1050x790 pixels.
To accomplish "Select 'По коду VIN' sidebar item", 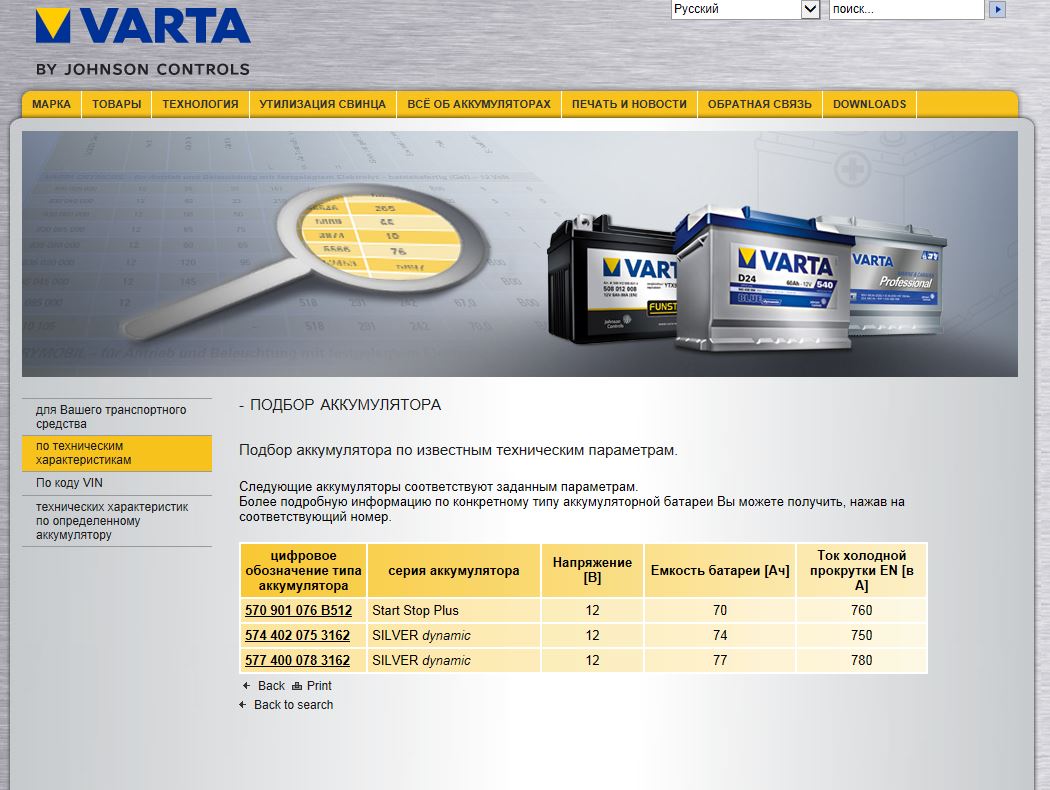I will pos(117,483).
